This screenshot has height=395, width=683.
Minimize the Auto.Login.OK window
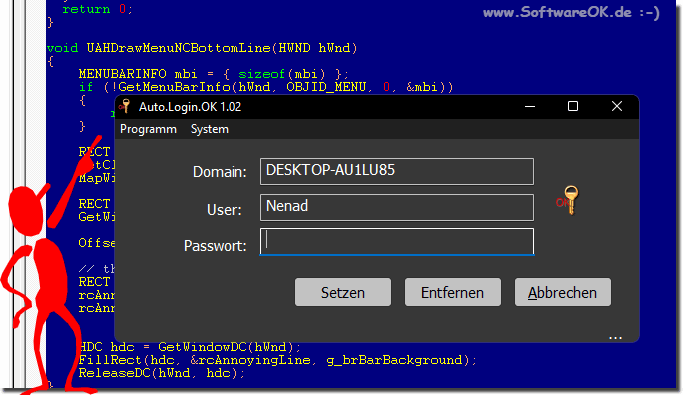pos(530,106)
